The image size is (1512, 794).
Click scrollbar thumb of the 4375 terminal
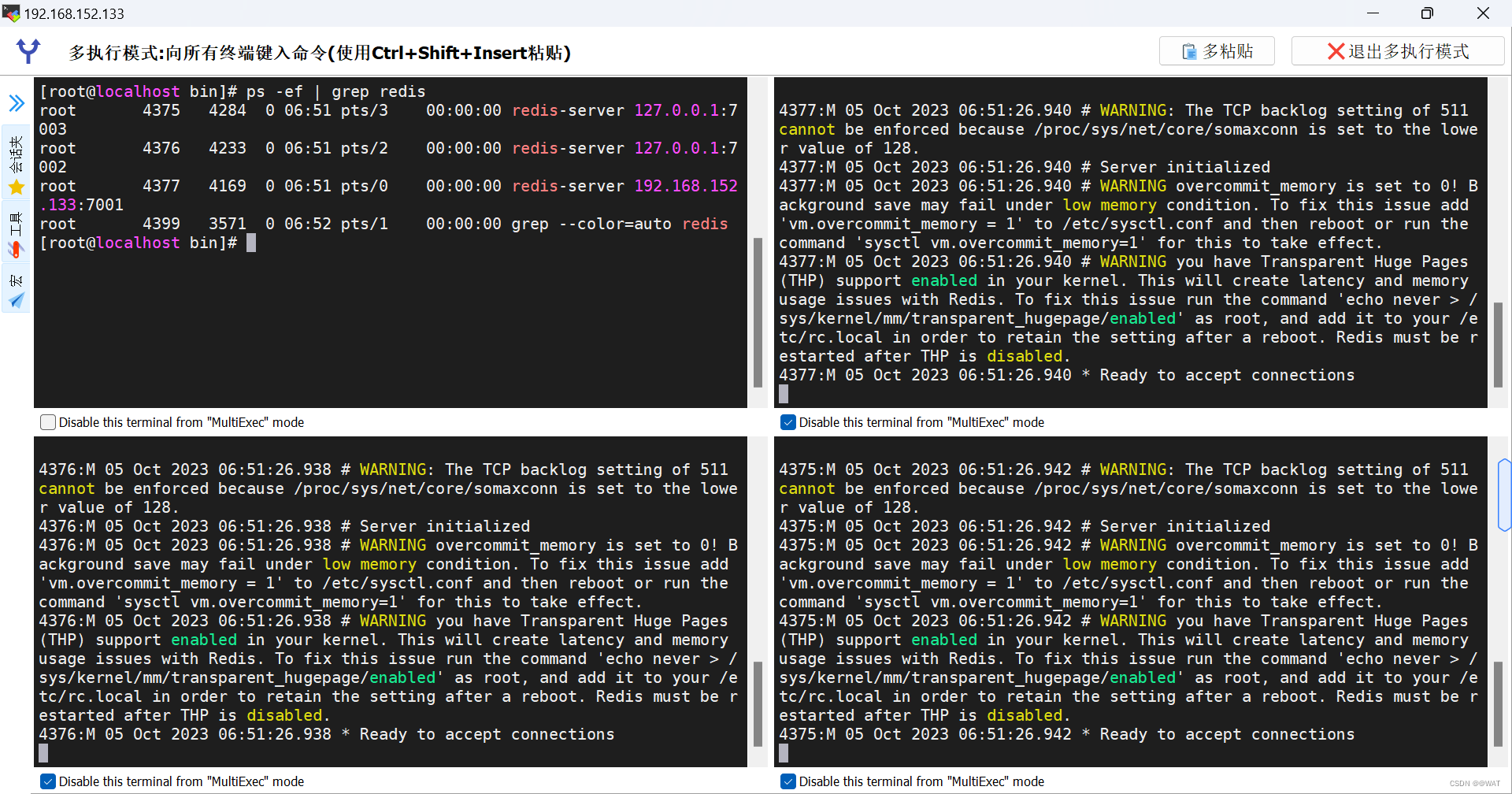tap(1498, 703)
